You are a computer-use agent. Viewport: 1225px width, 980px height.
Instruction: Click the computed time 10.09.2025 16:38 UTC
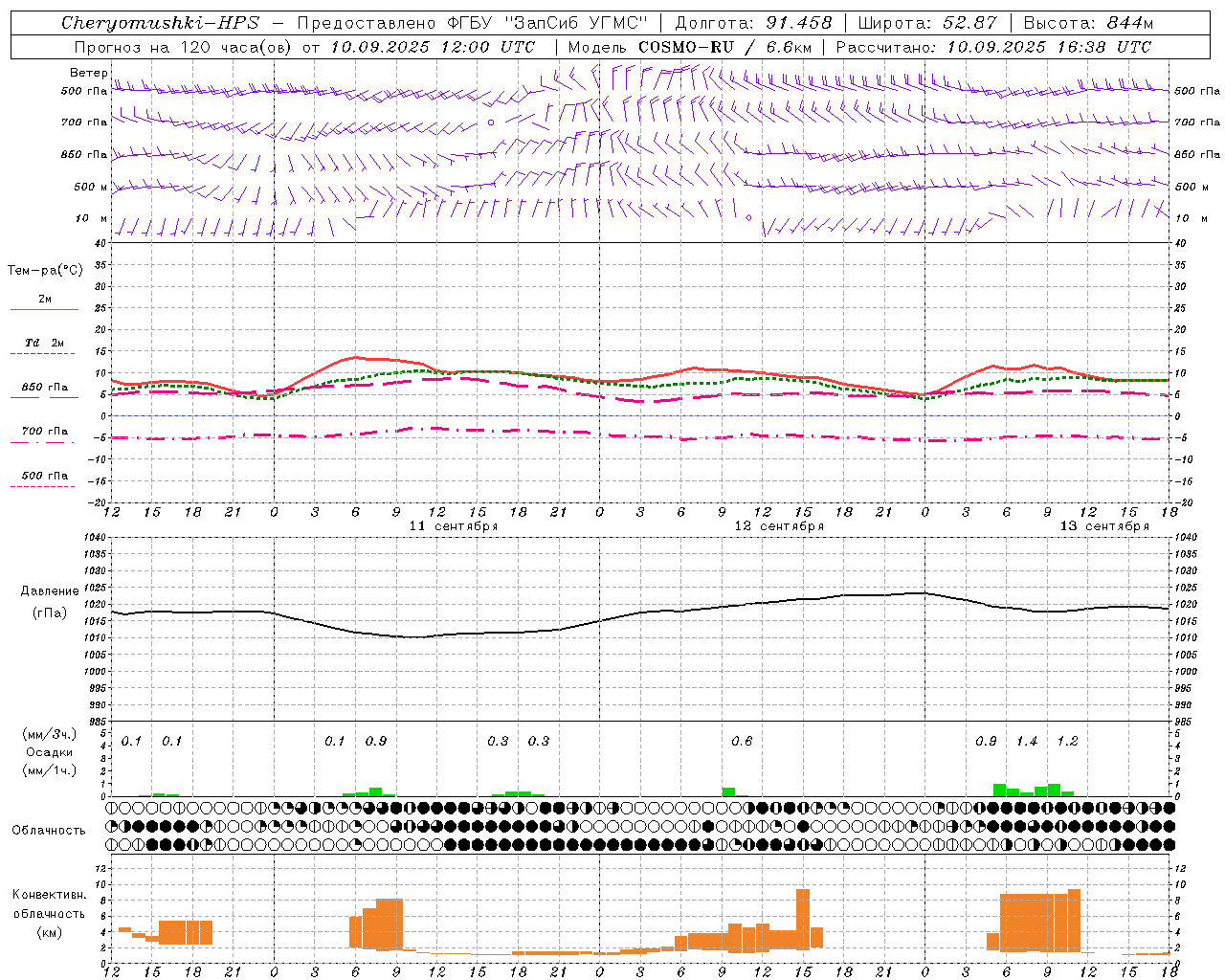(1049, 47)
